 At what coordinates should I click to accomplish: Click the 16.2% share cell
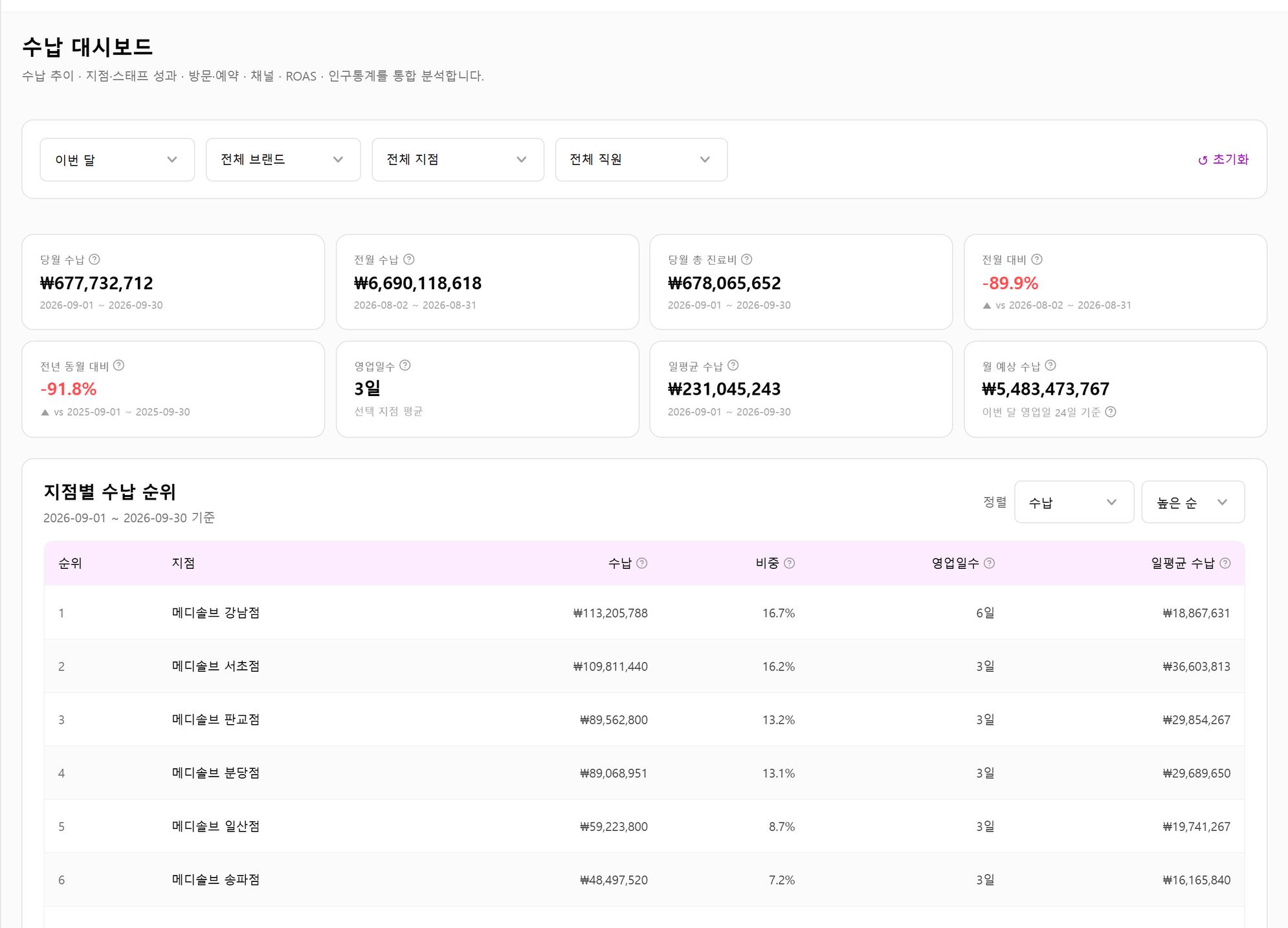point(779,667)
